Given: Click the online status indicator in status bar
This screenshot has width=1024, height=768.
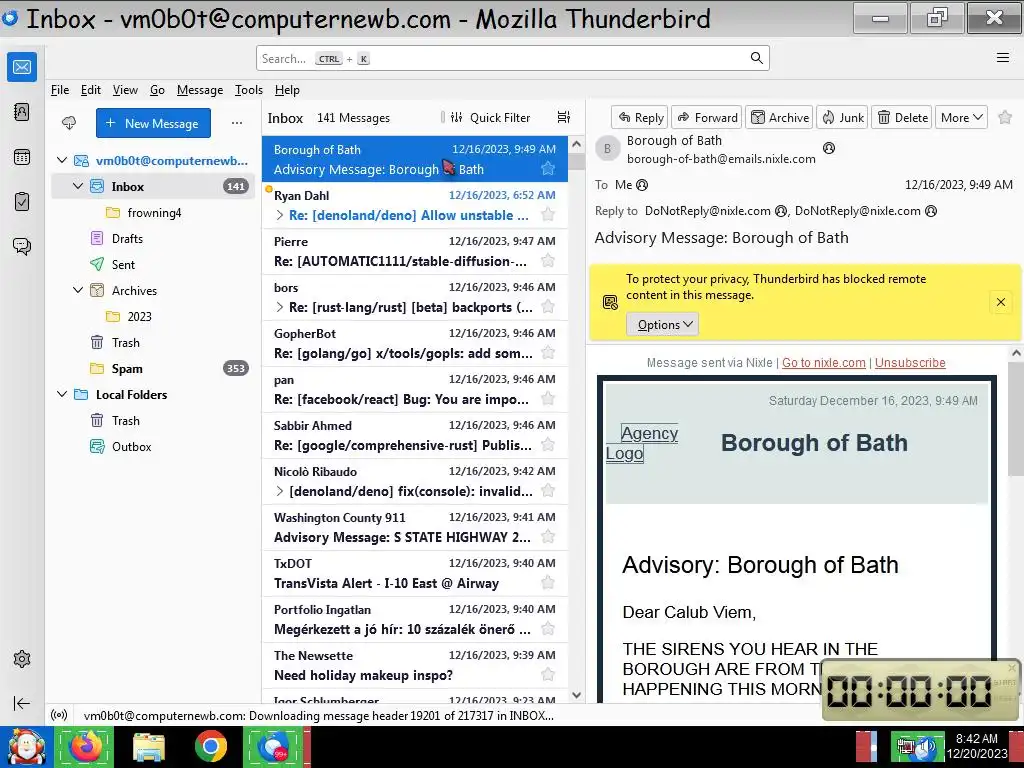Looking at the screenshot, I should coord(59,716).
